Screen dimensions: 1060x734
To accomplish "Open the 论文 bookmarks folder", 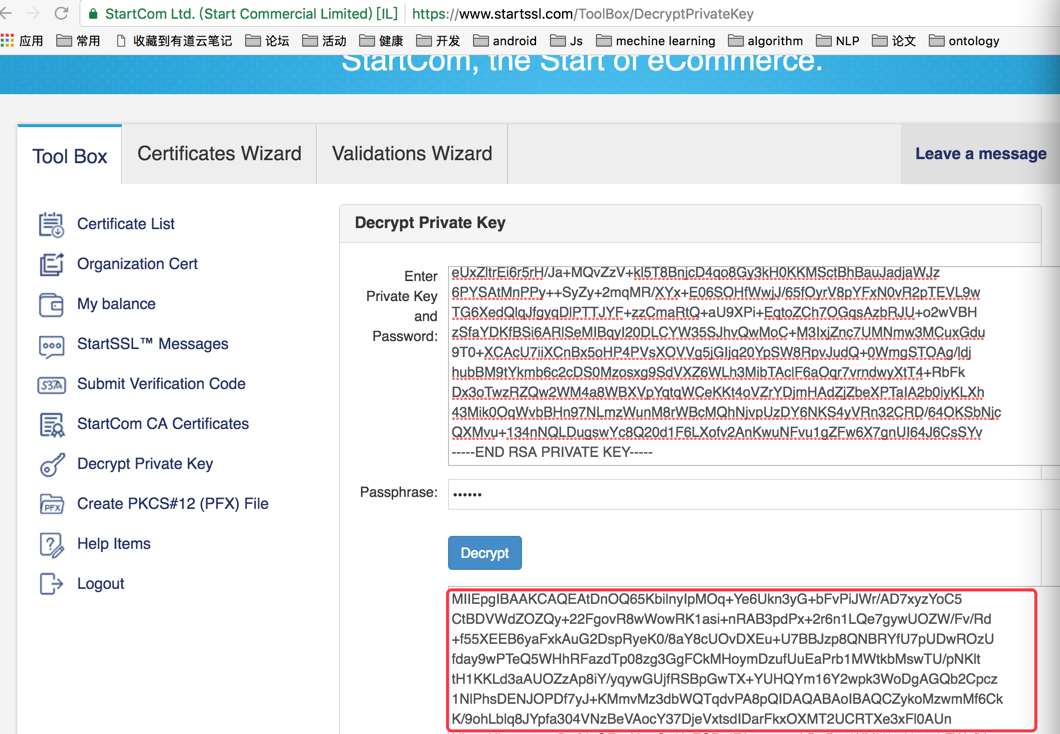I will (x=893, y=41).
